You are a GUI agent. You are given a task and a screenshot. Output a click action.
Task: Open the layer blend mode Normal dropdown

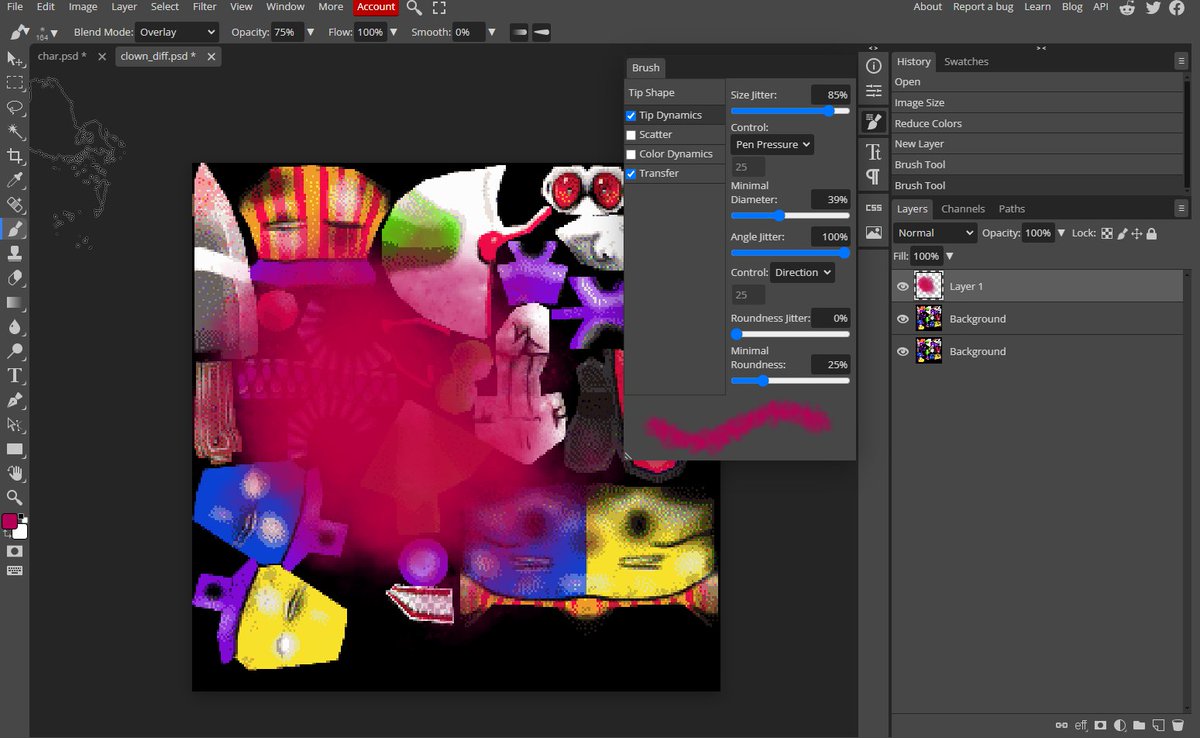(935, 233)
